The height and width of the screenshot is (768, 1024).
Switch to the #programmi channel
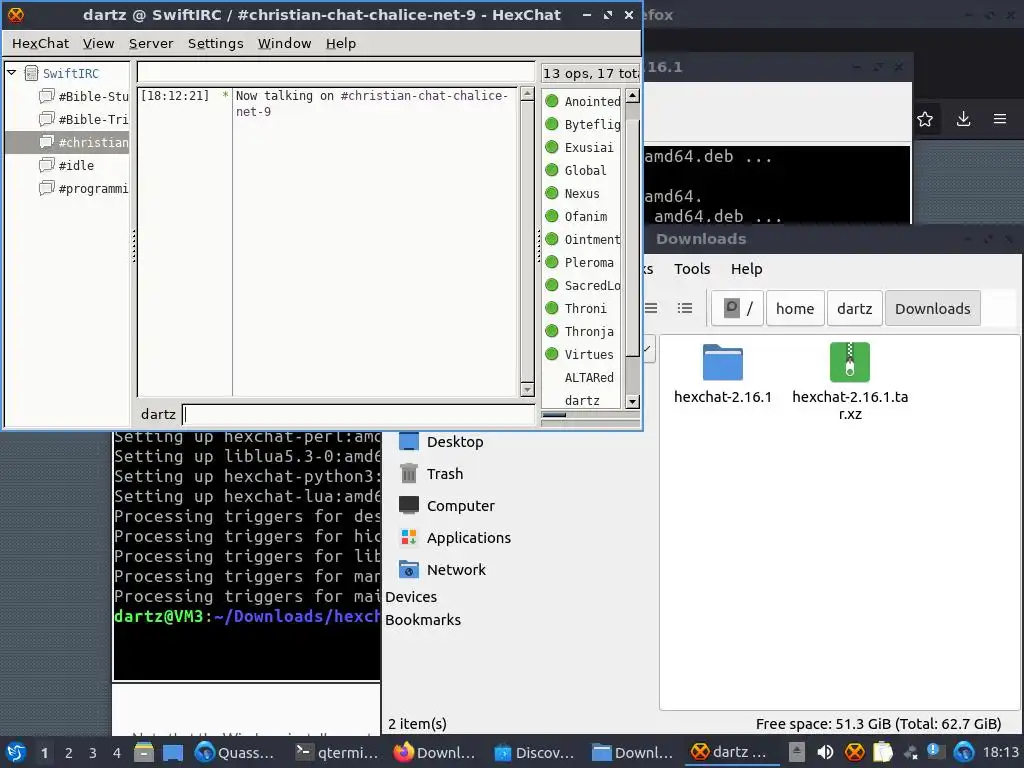[x=93, y=189]
